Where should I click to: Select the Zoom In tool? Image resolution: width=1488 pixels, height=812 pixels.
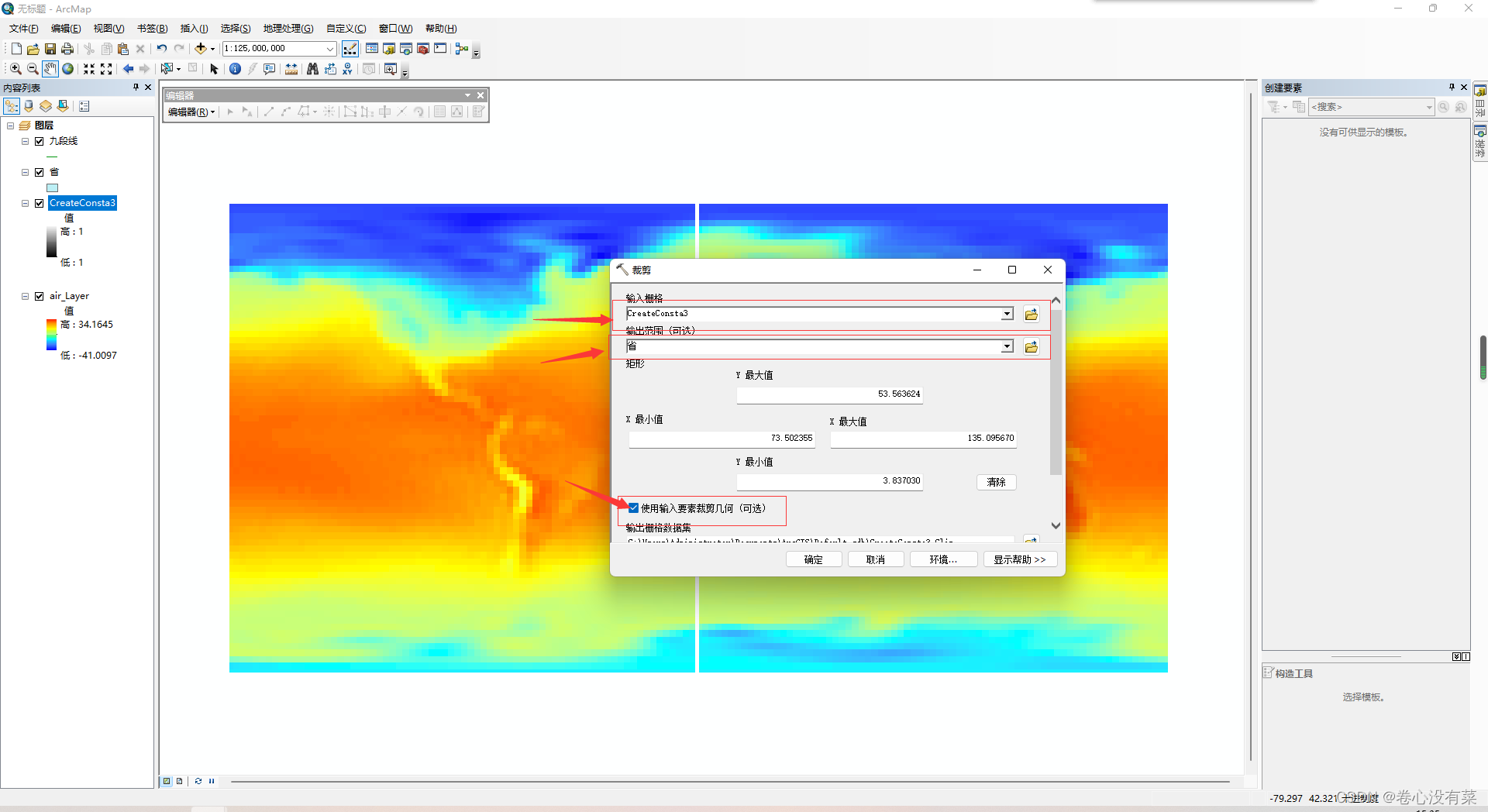pos(15,69)
